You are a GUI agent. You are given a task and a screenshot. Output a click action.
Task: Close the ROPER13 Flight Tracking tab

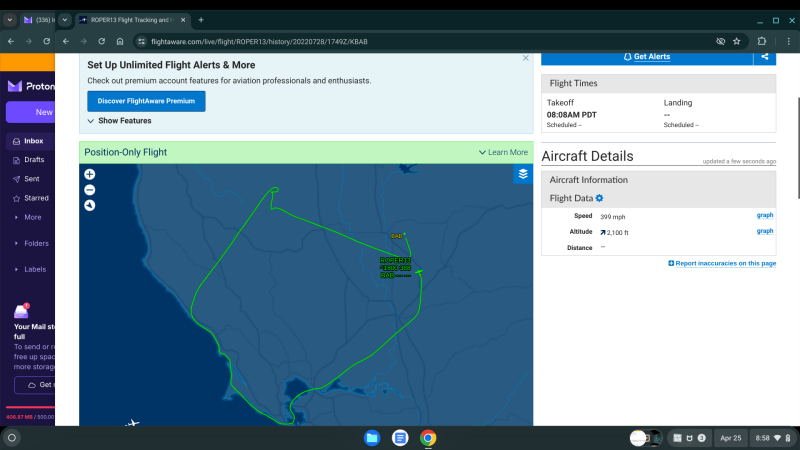[183, 20]
